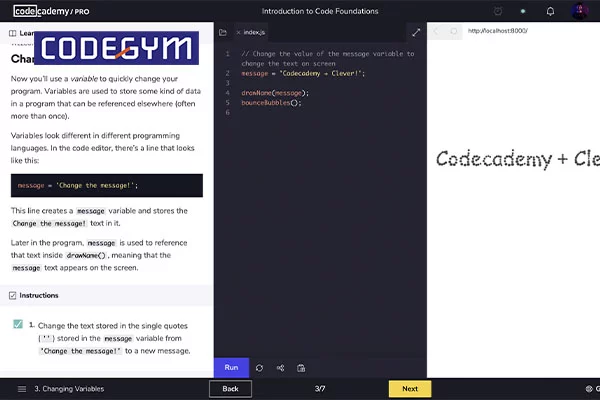The image size is (600, 400).
Task: Open the file explorer folder icon
Action: (223, 32)
